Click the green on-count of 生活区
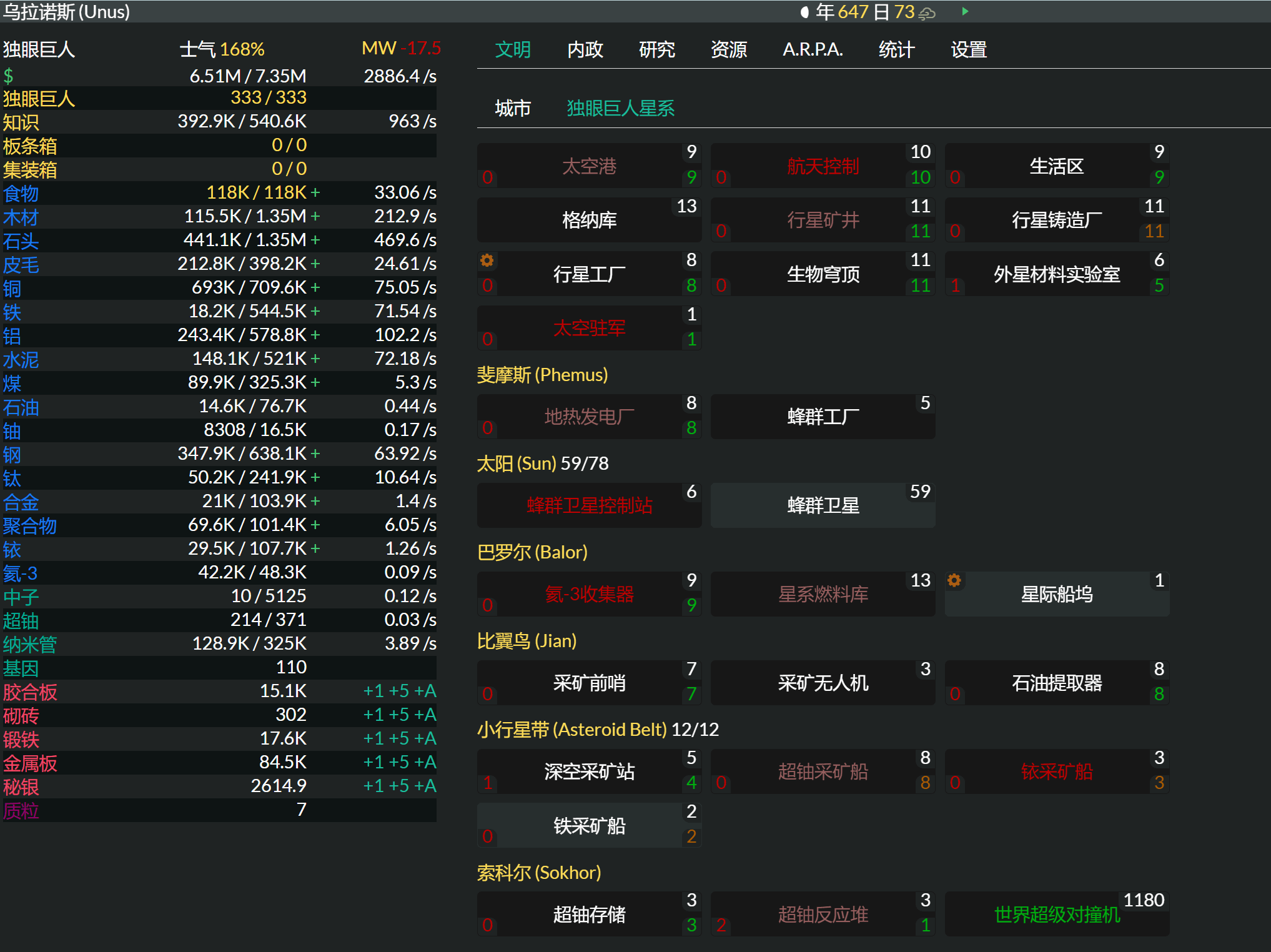The image size is (1271, 952). (x=1159, y=177)
